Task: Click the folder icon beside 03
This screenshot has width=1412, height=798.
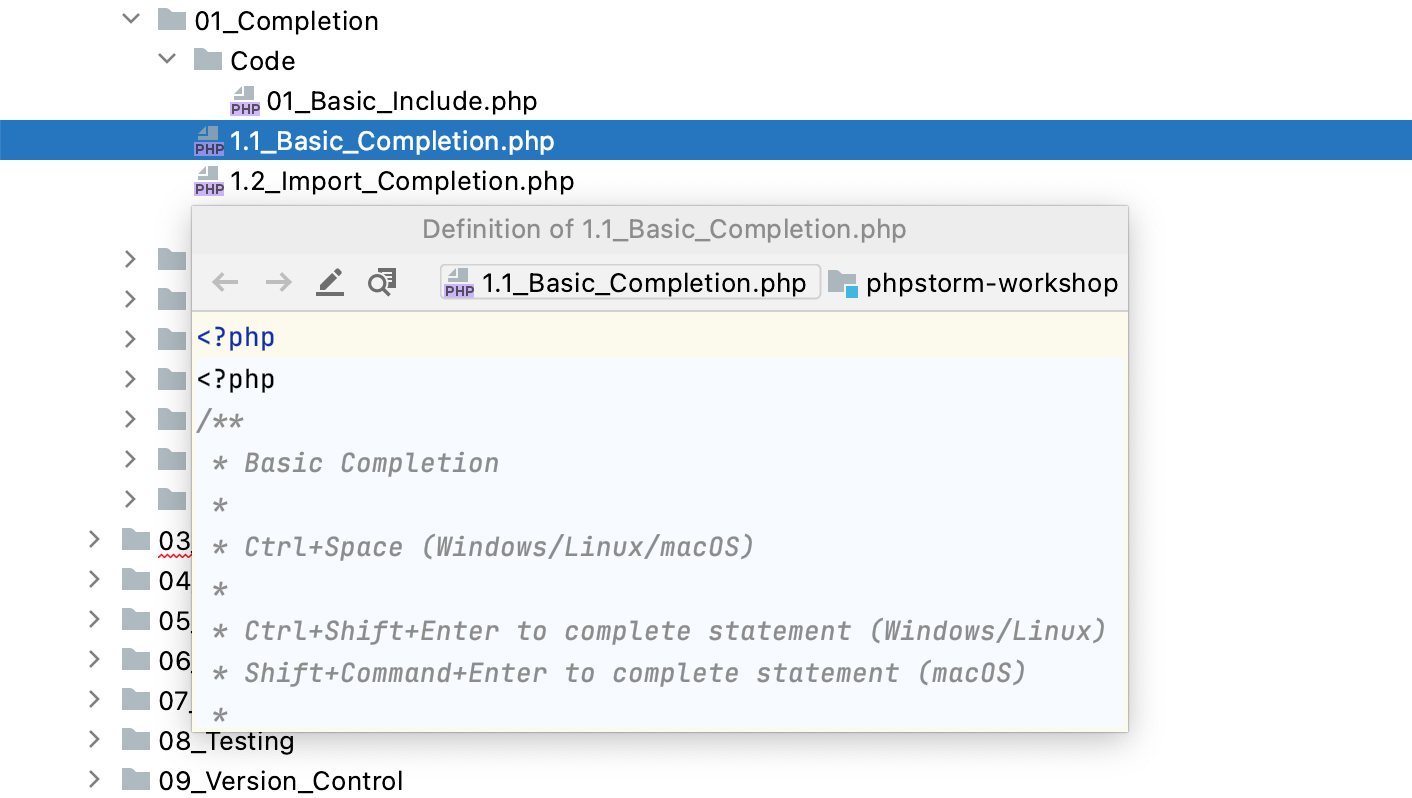Action: click(136, 540)
